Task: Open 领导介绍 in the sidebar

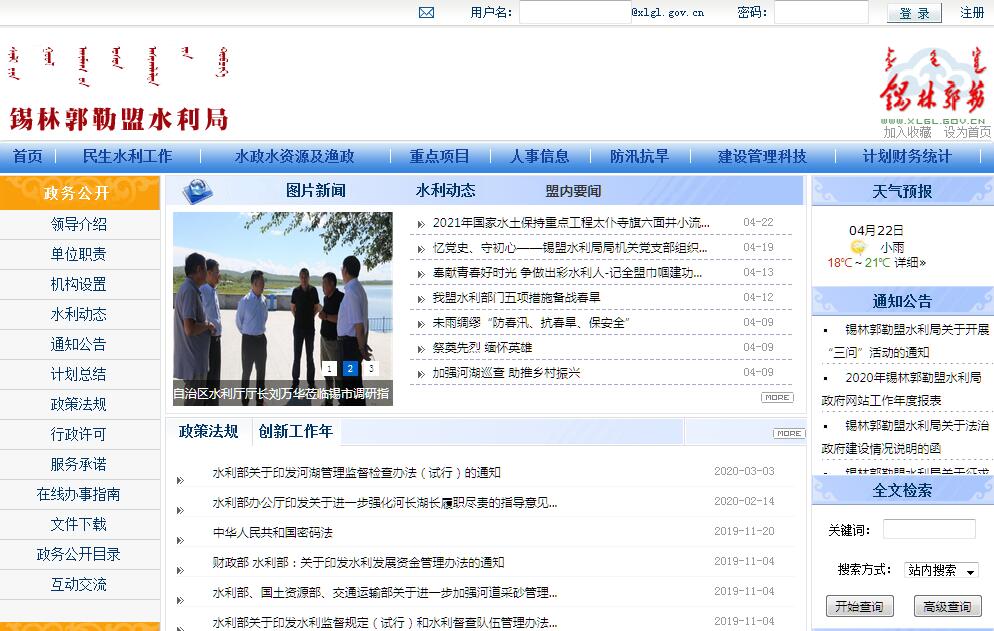Action: [79, 225]
